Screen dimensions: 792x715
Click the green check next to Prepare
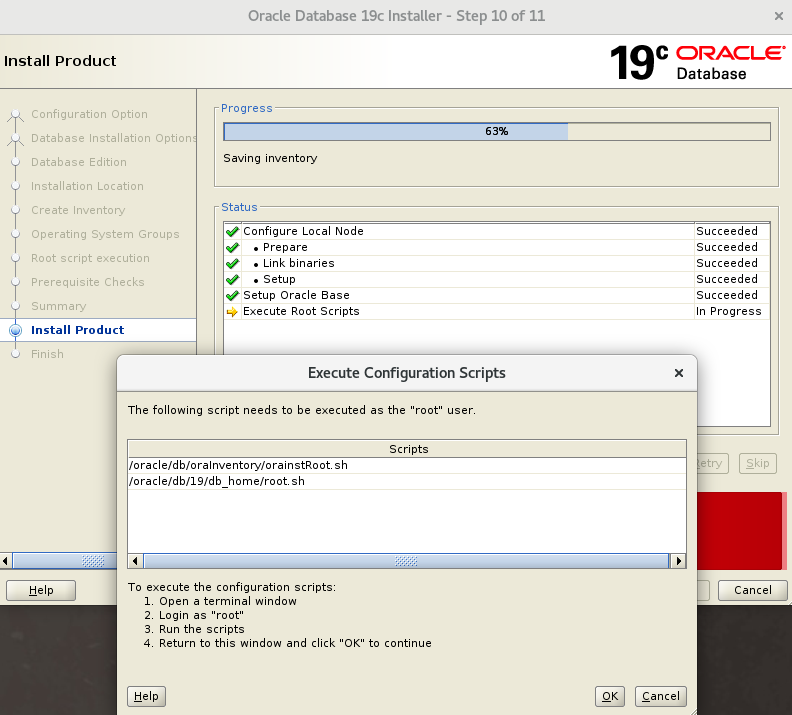[x=232, y=247]
